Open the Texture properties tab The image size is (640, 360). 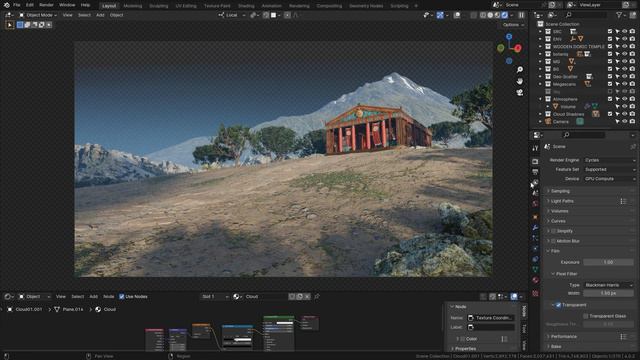click(535, 293)
